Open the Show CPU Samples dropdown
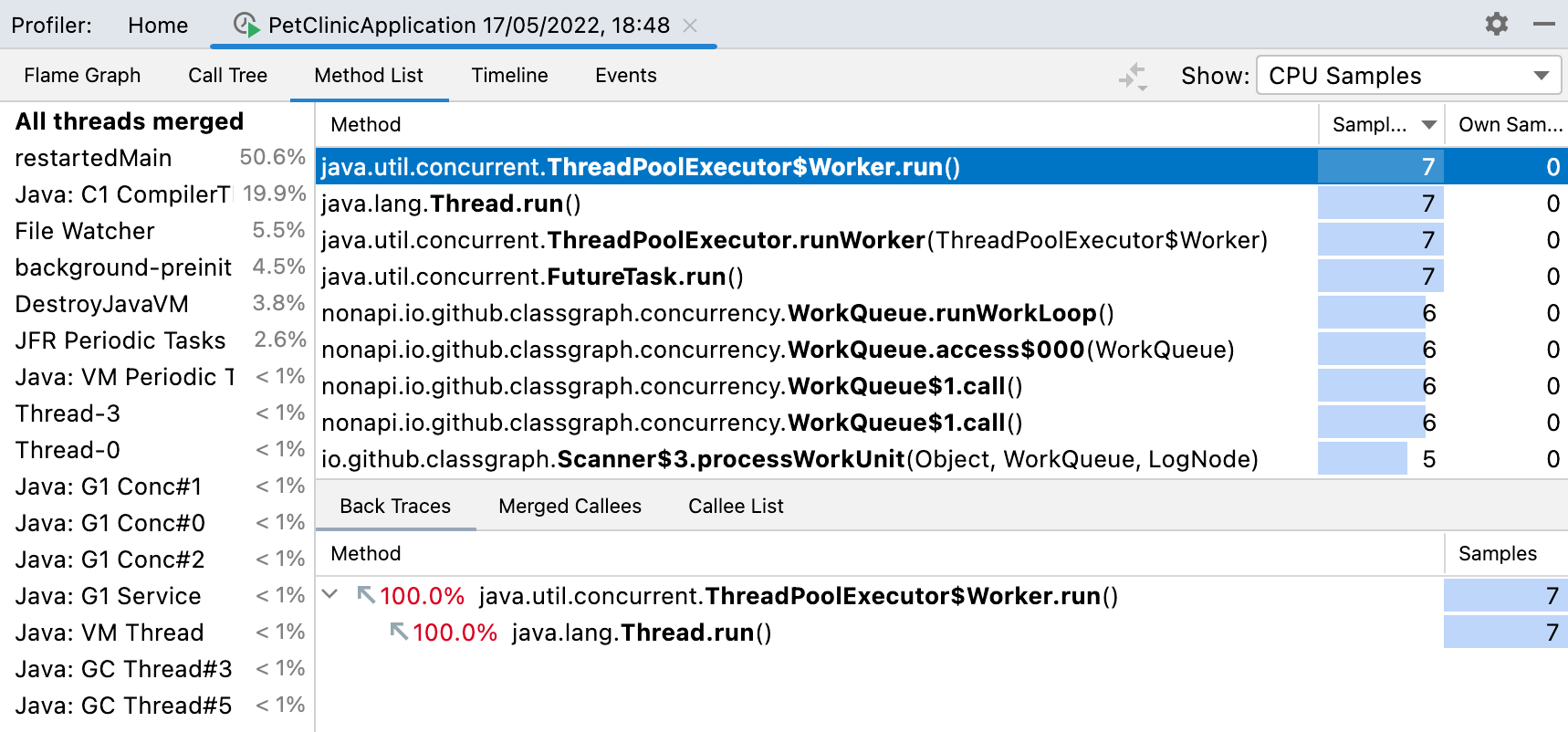Viewport: 1568px width, 732px height. (x=1408, y=76)
